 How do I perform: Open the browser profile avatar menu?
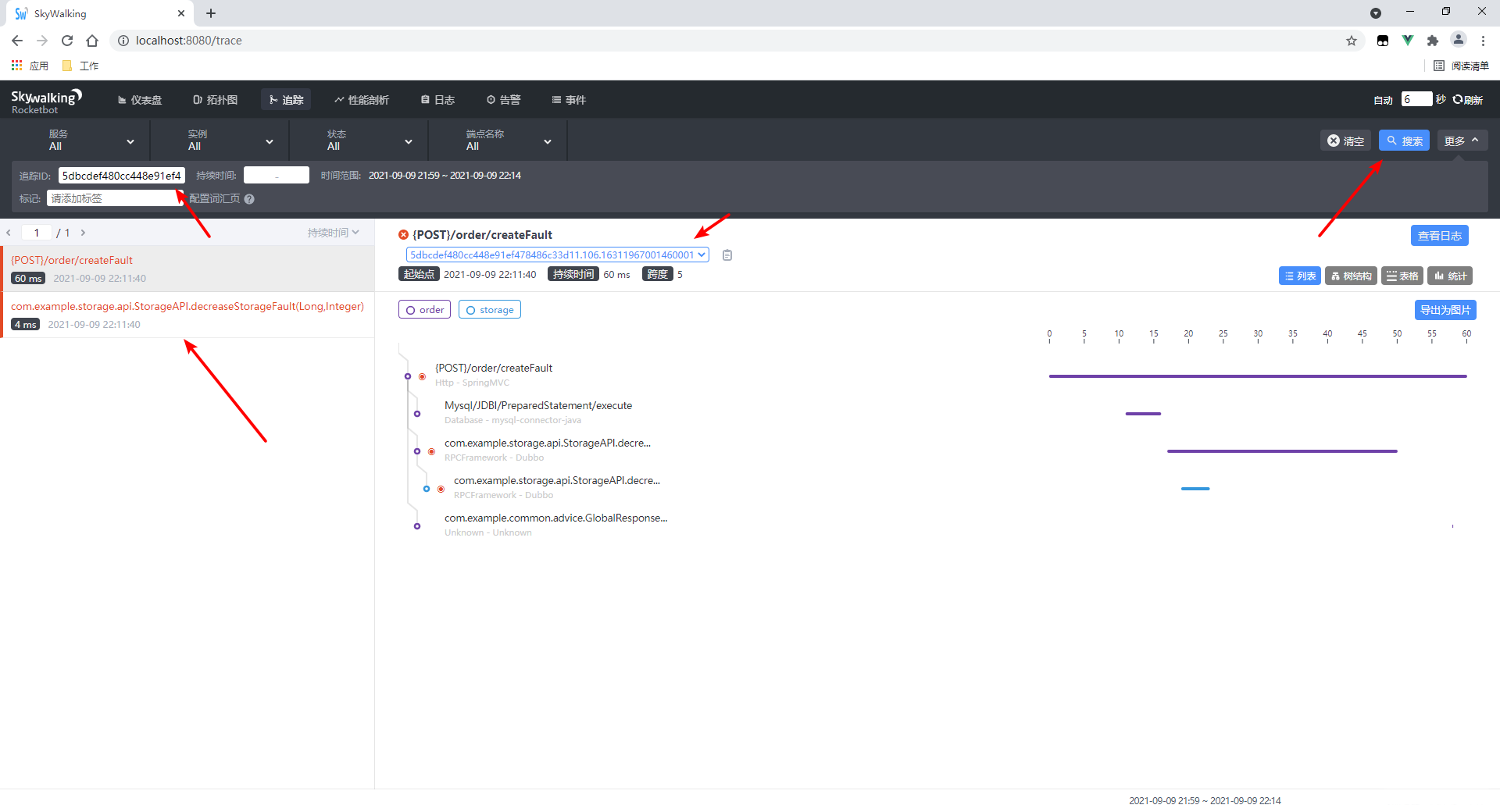point(1458,40)
